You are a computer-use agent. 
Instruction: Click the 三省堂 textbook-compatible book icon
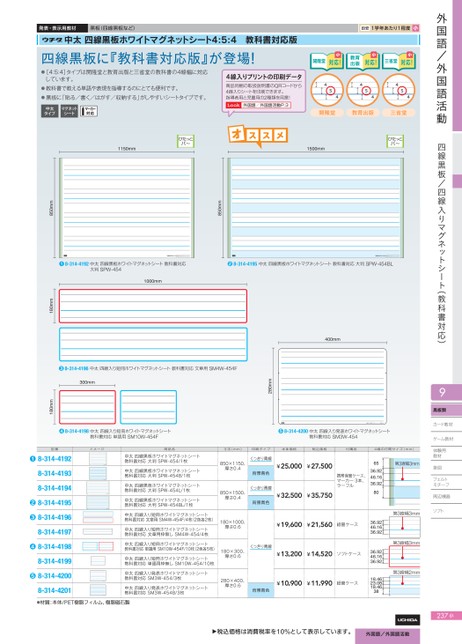(x=398, y=62)
